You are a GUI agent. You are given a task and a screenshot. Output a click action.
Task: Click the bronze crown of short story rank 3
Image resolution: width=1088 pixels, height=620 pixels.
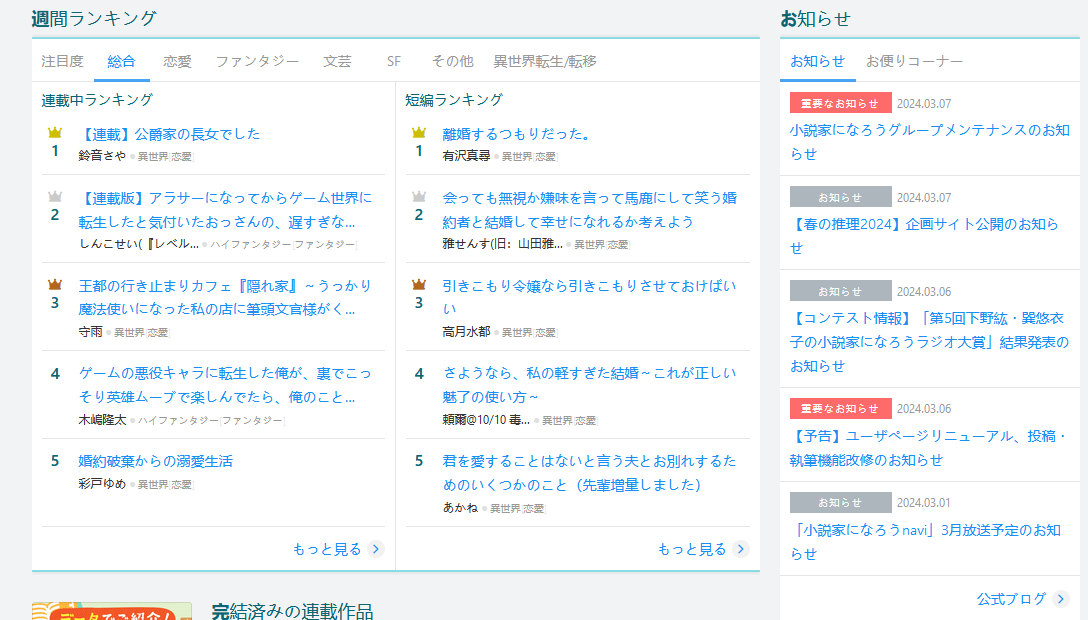tap(418, 284)
